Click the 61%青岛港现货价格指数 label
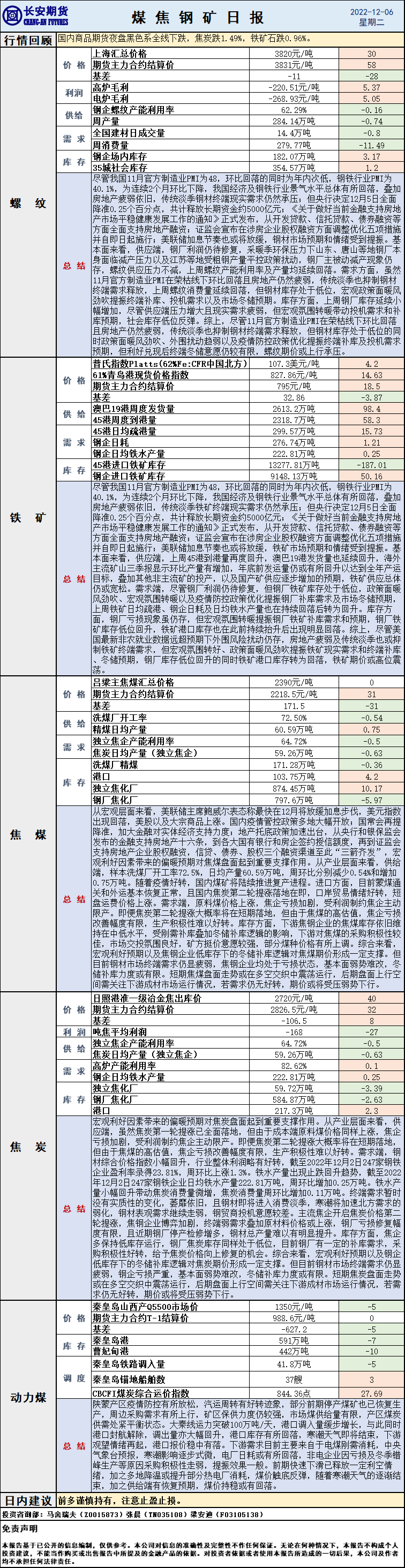This screenshot has width=405, height=1568. [141, 375]
